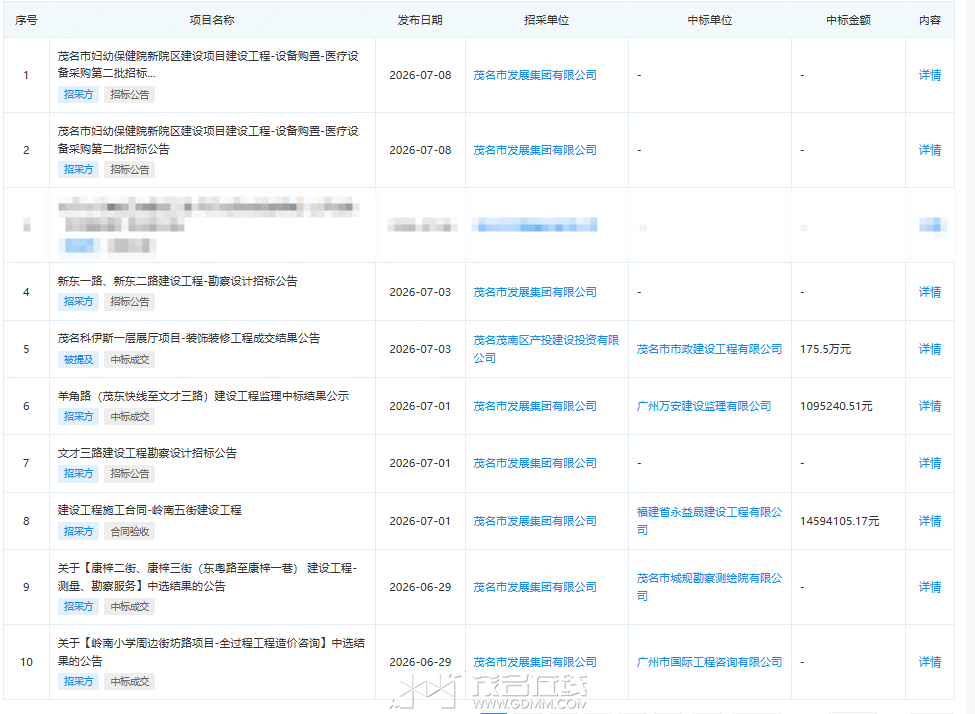Select project 关于【康梓二街、康梓三街】中选结果的公告
The height and width of the screenshot is (714, 975).
click(207, 577)
